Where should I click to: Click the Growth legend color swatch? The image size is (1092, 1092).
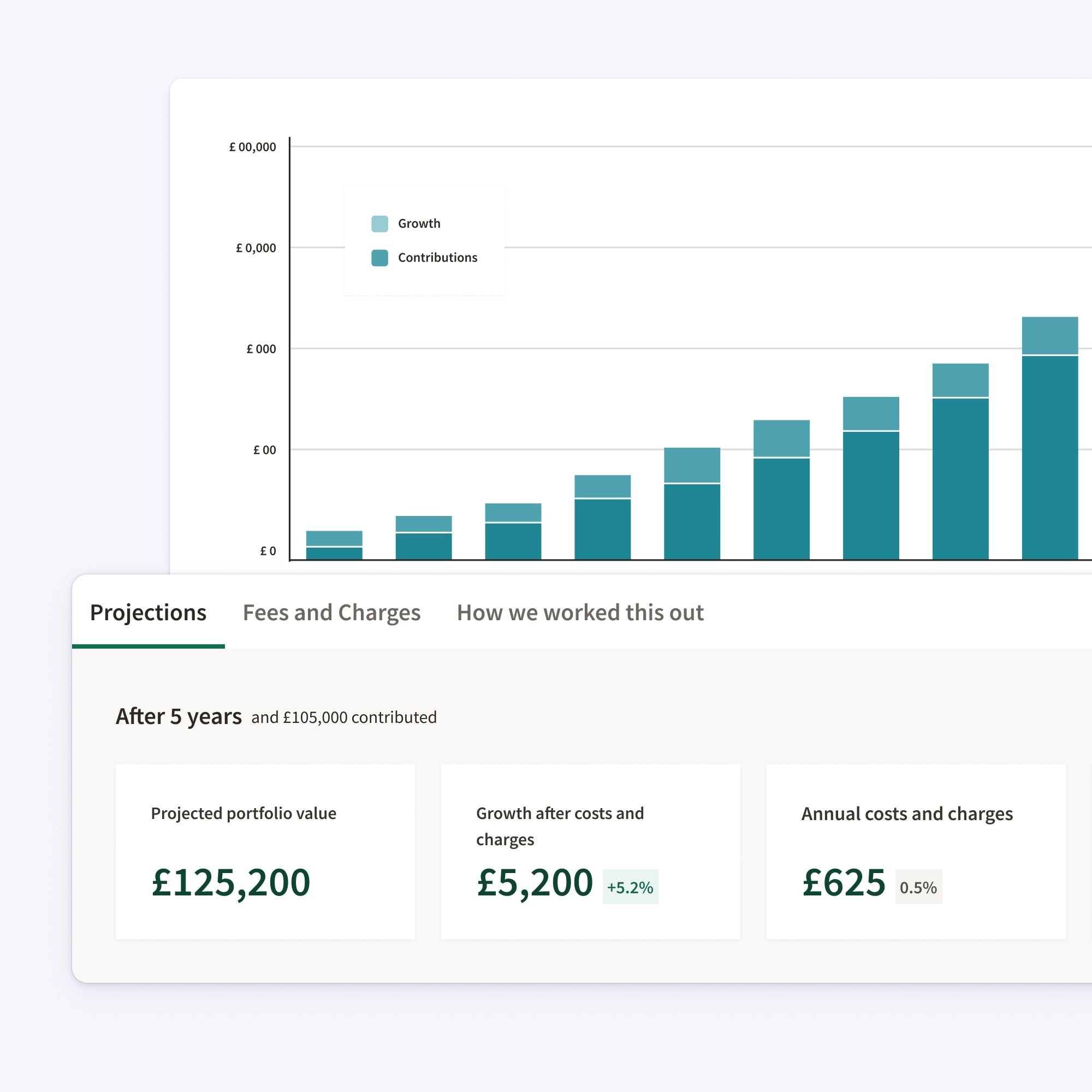[379, 224]
